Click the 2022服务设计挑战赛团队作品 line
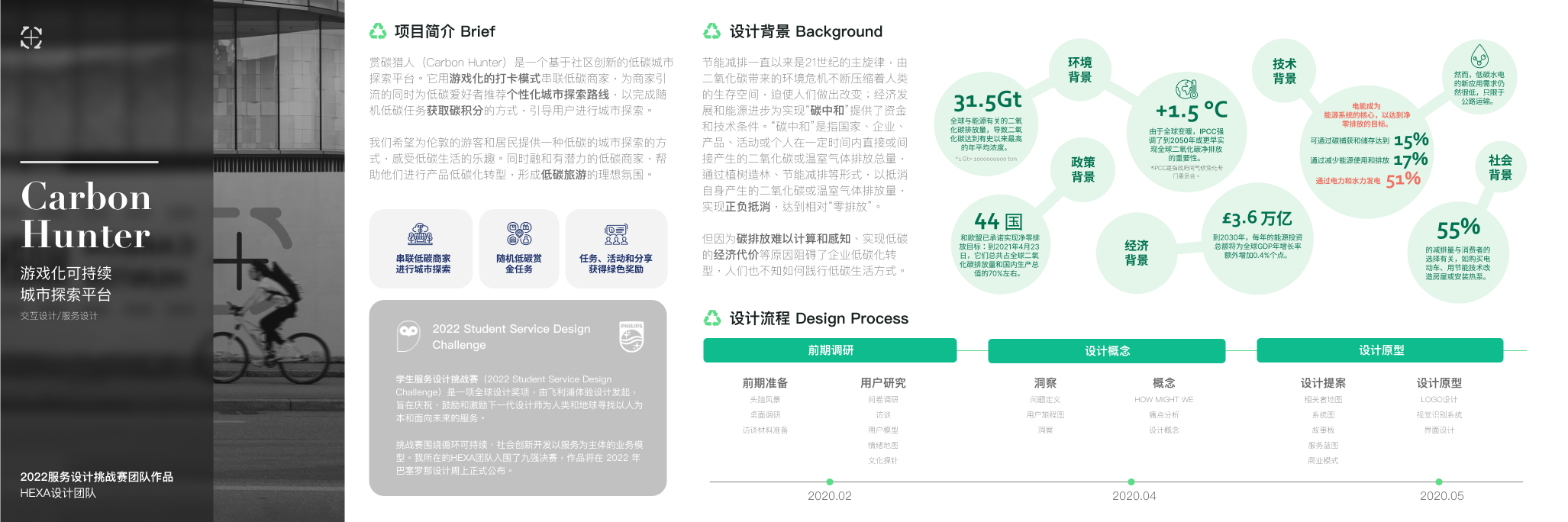Image resolution: width=1568 pixels, height=522 pixels. 97,477
